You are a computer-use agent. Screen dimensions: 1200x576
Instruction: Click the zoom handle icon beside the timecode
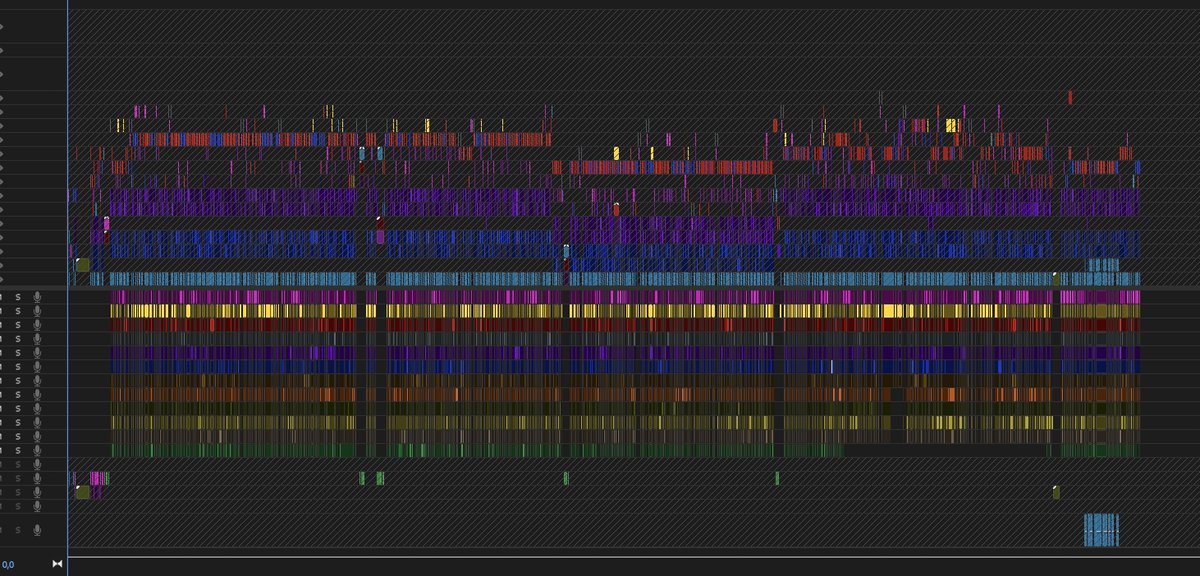57,564
